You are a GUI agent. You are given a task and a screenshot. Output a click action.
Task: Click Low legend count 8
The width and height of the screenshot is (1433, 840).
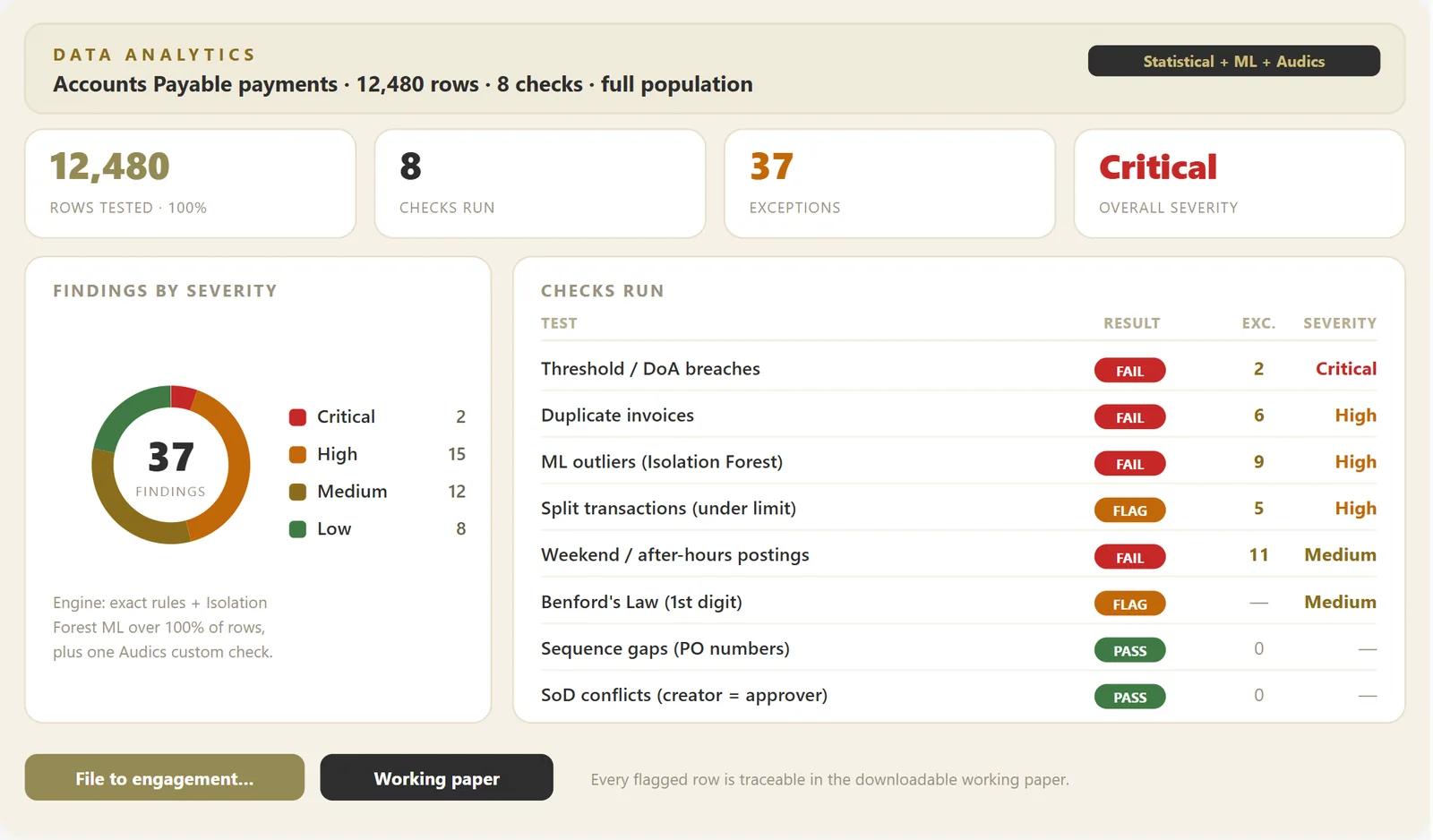461,529
